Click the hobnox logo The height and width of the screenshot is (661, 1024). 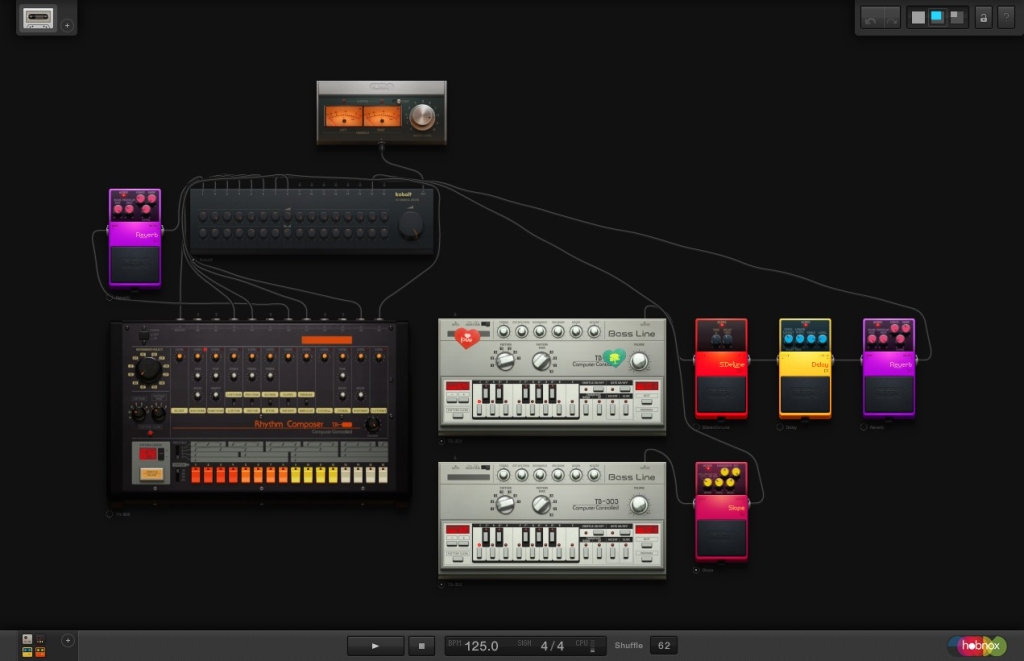click(x=980, y=646)
